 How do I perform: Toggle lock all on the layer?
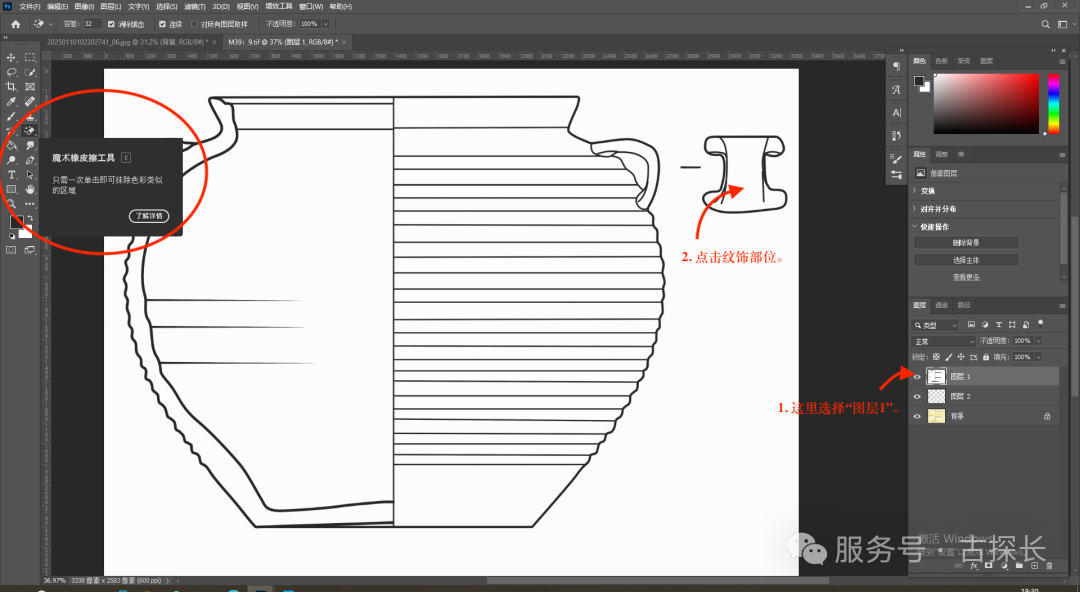[x=986, y=357]
